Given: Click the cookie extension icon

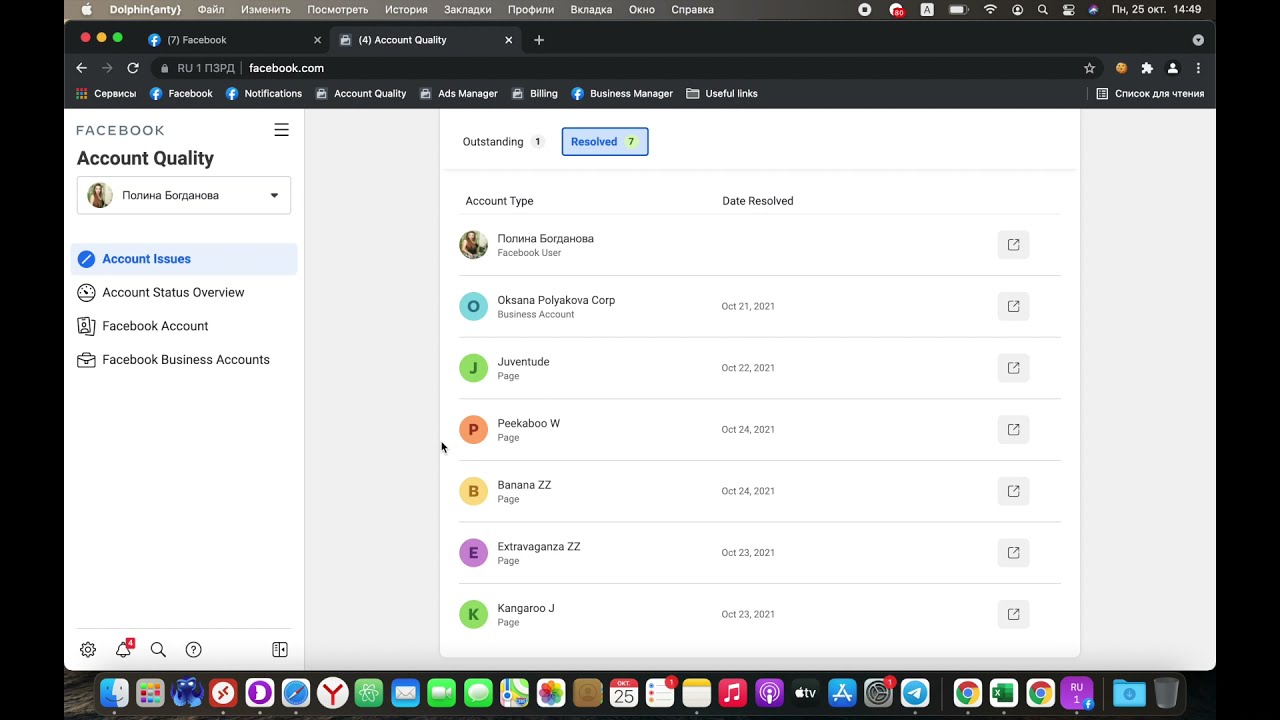Looking at the screenshot, I should click(x=1122, y=68).
